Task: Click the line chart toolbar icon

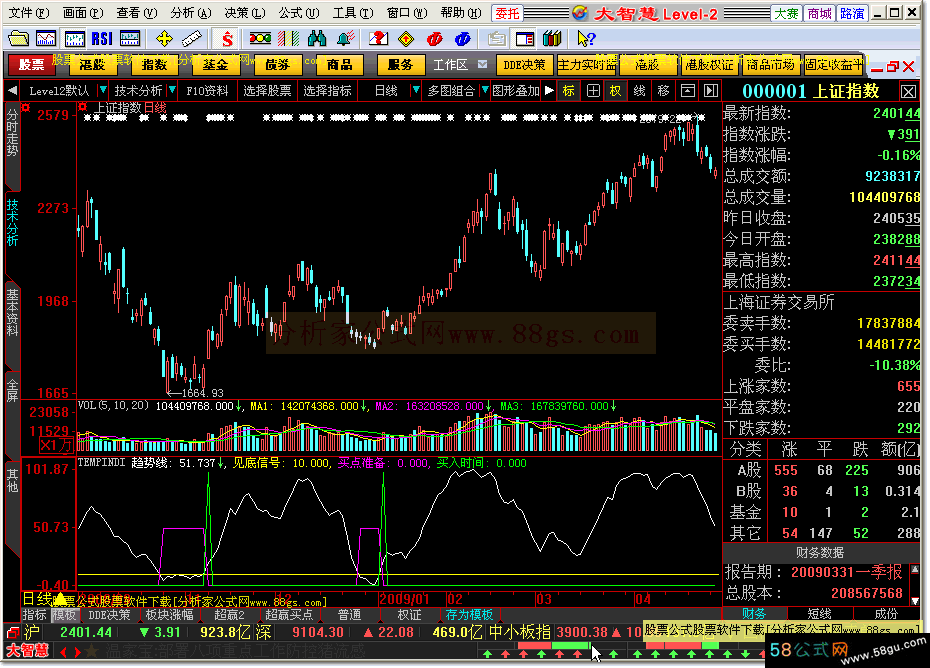Action: 46,39
